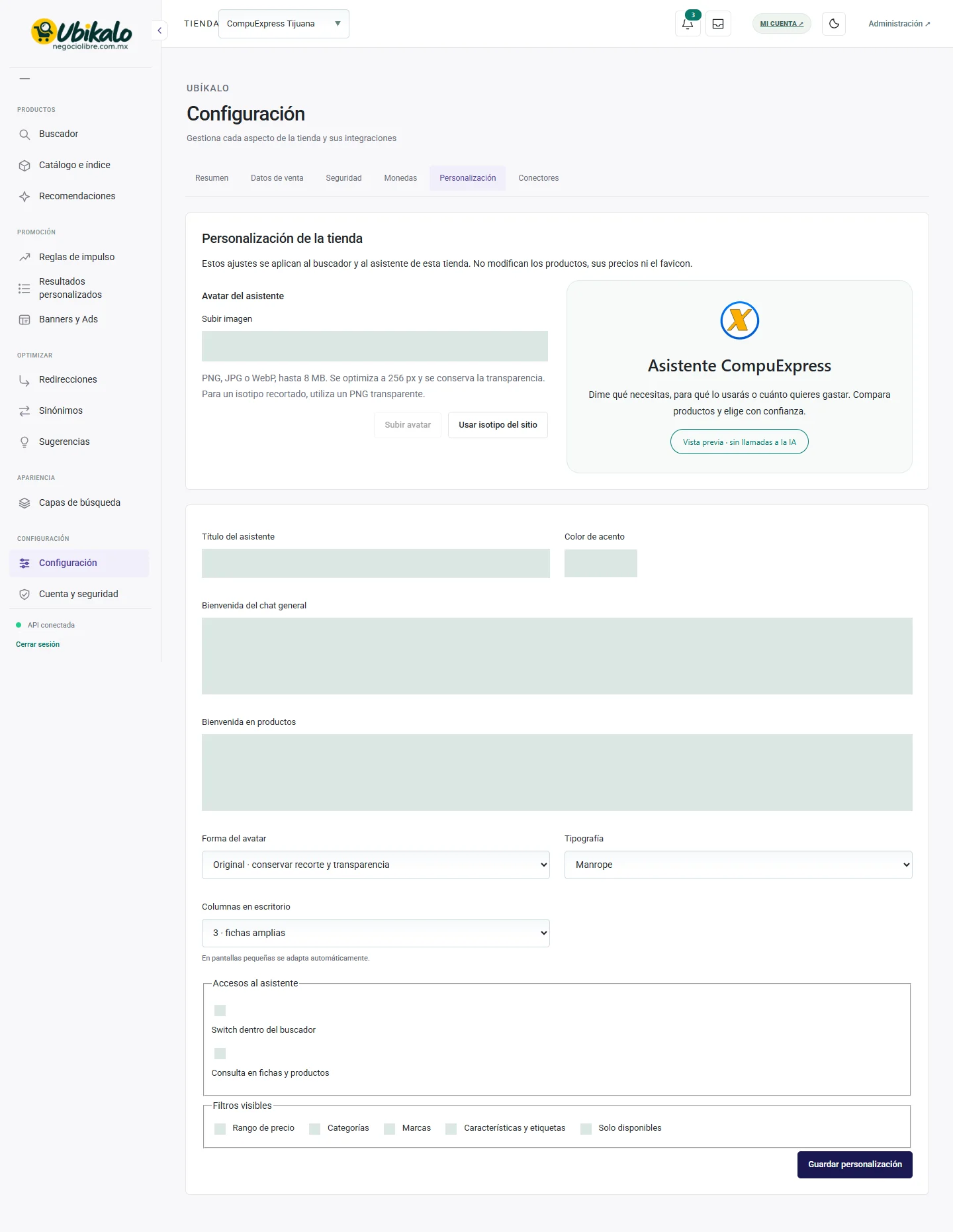The height and width of the screenshot is (1232, 953).
Task: Focus the Bienvenida del chat general textarea
Action: click(557, 656)
